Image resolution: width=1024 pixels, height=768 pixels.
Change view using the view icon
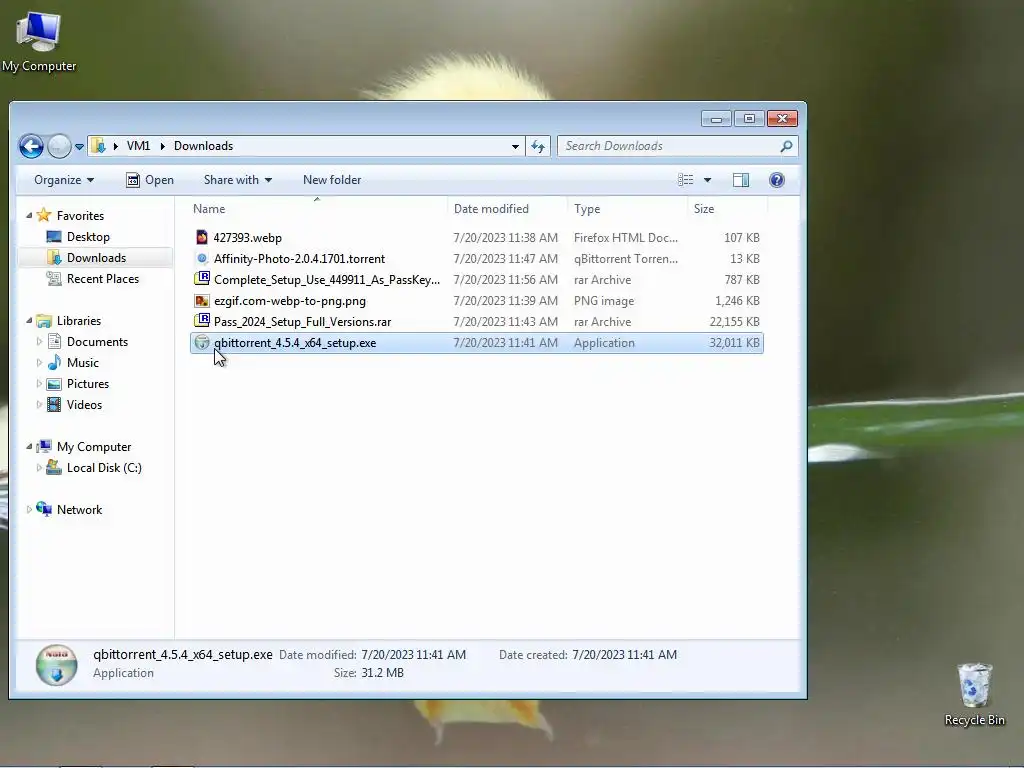[x=685, y=180]
